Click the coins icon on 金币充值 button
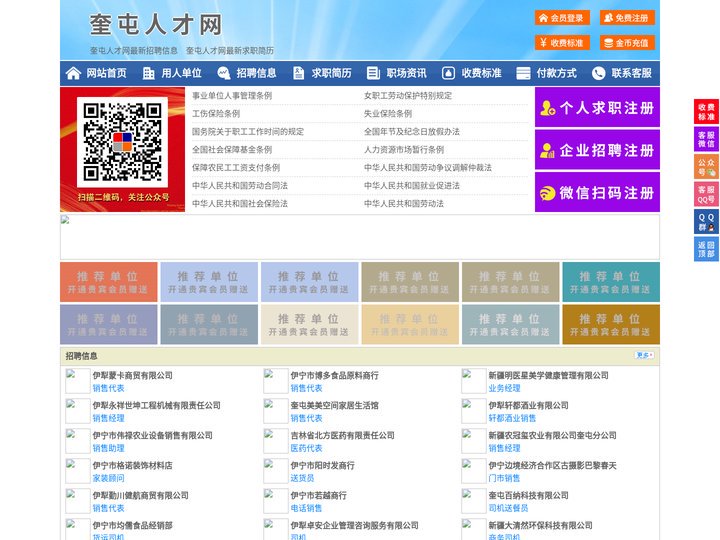This screenshot has height=540, width=720. click(x=608, y=43)
